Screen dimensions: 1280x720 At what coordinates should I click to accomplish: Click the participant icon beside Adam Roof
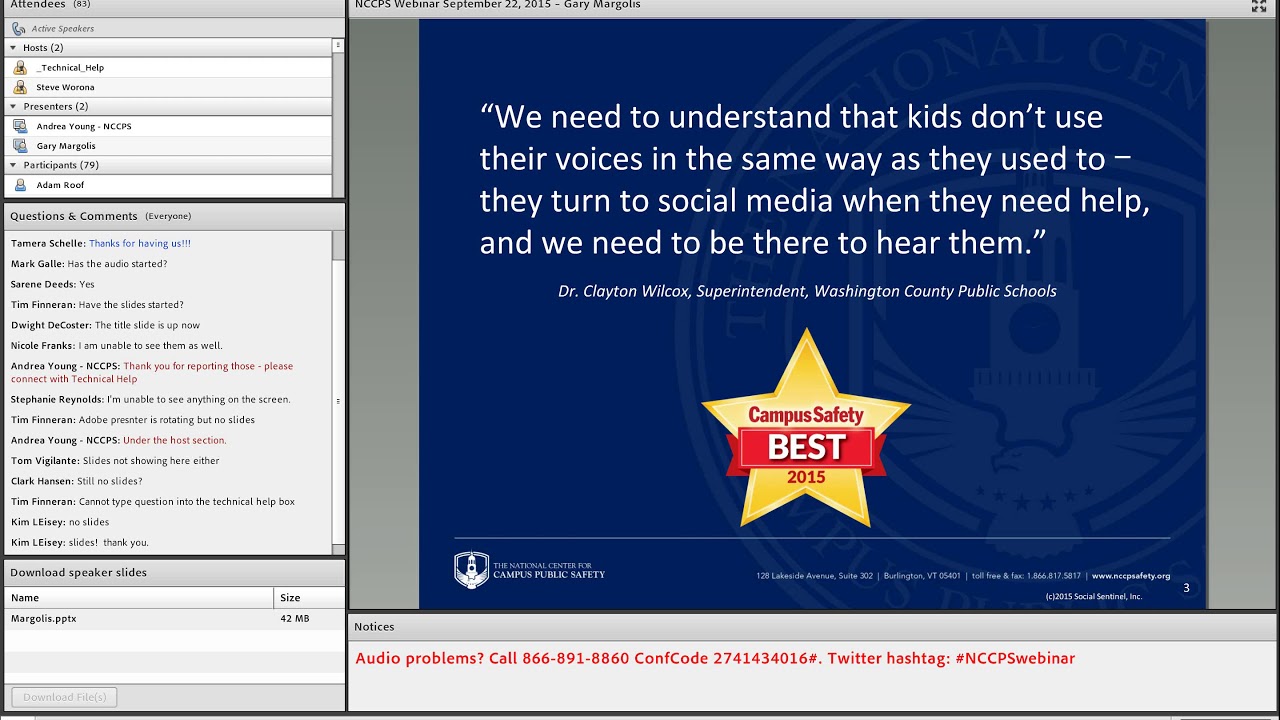click(20, 185)
